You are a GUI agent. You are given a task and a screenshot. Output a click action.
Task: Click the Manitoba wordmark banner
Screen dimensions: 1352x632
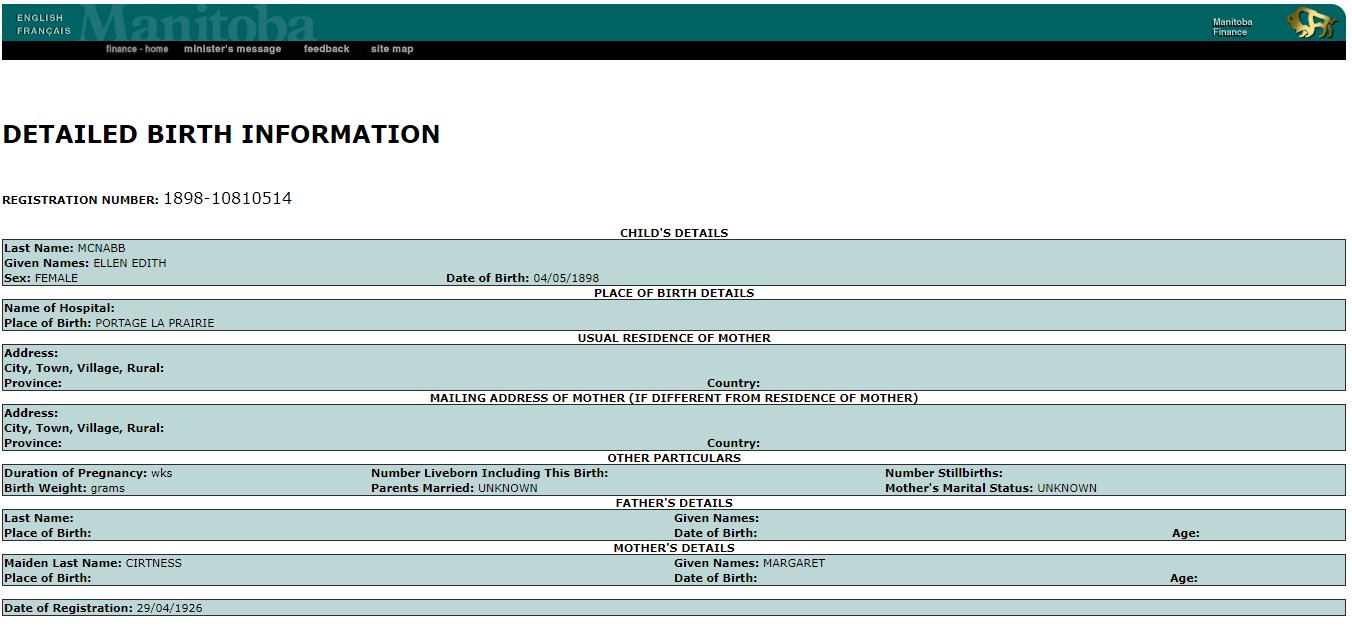pos(196,25)
